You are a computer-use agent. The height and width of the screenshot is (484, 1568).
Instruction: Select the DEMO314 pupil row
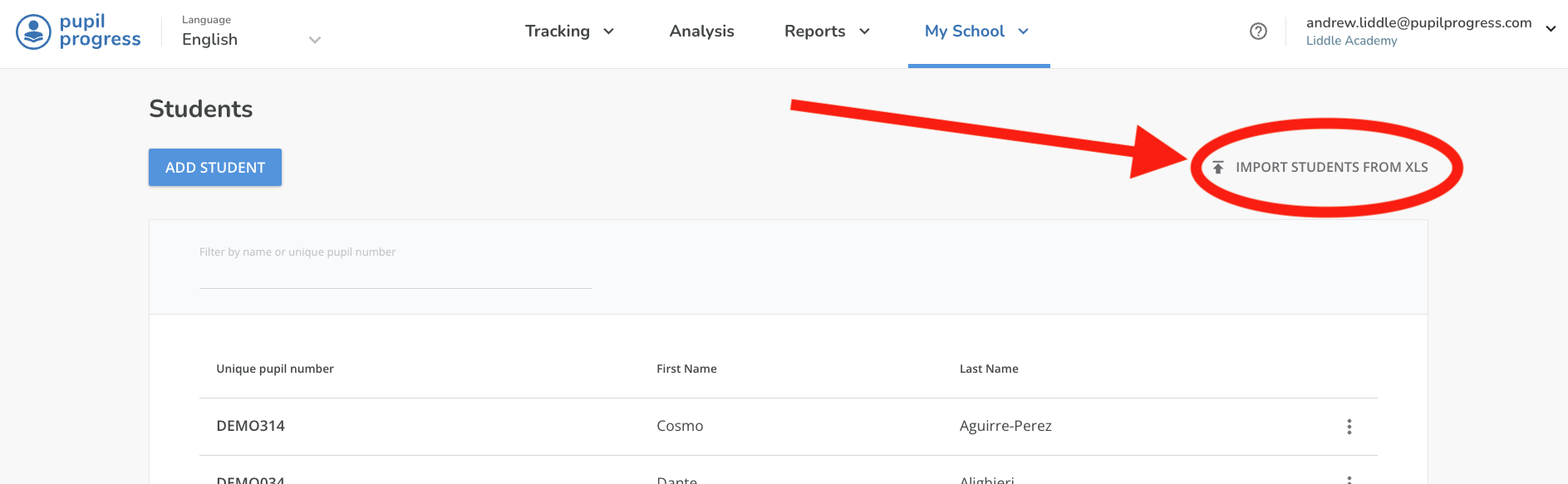click(x=251, y=426)
